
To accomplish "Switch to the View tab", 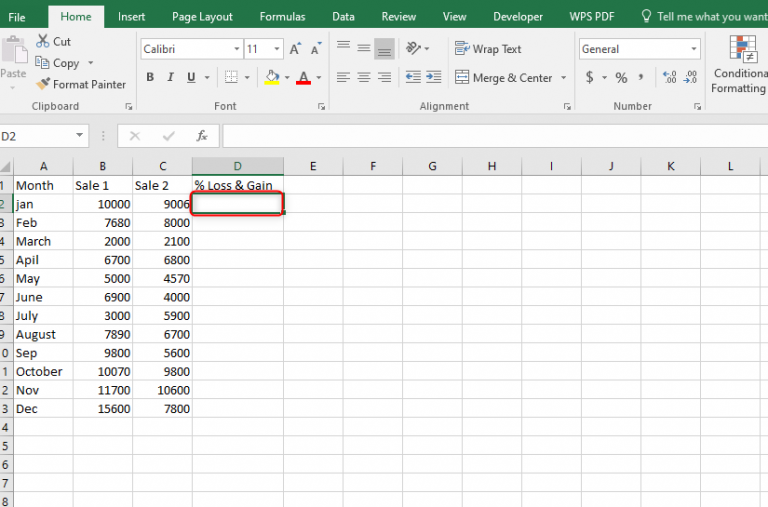I will 454,17.
